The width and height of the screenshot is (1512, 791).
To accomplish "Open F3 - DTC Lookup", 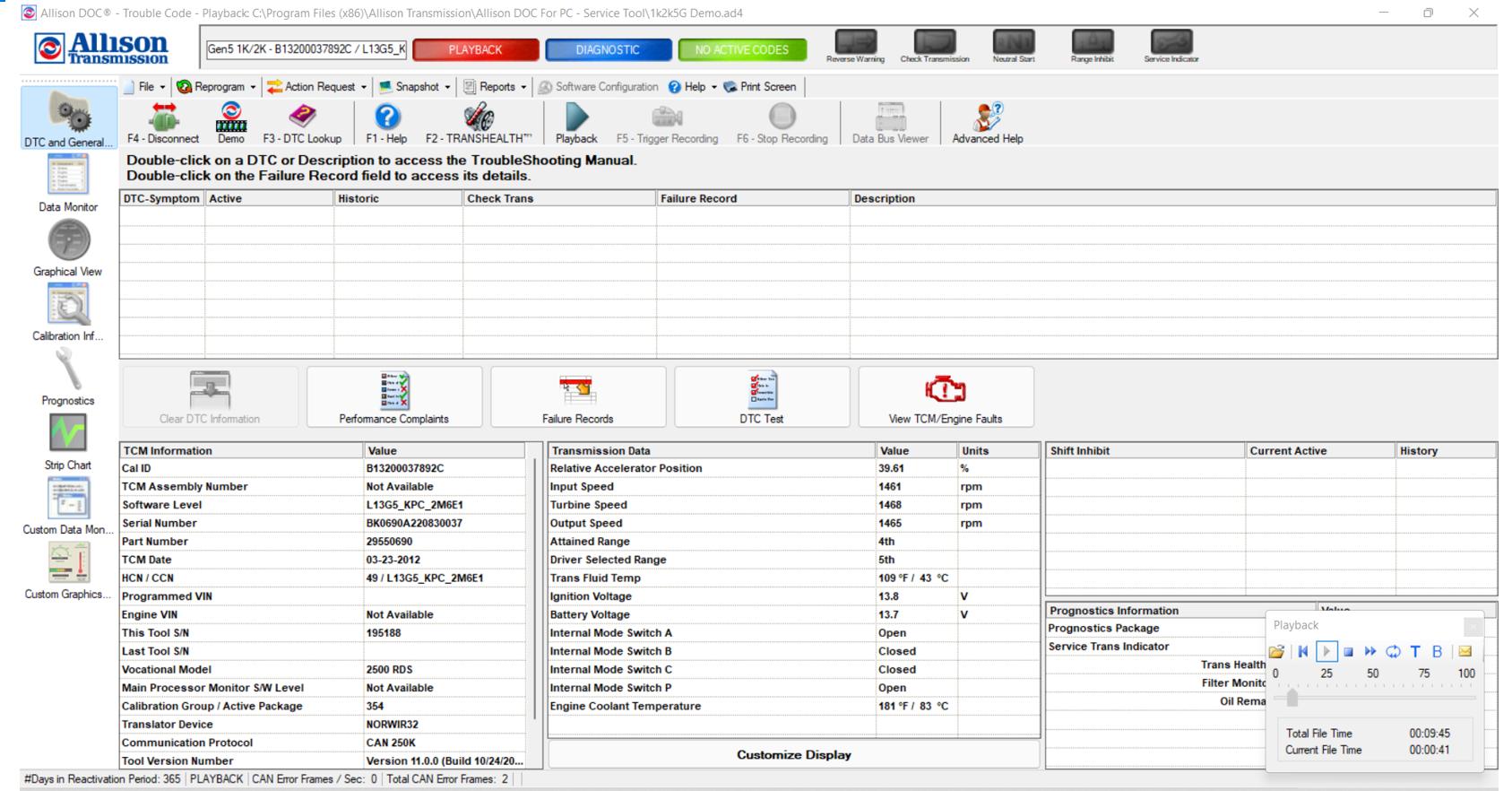I will point(302,123).
